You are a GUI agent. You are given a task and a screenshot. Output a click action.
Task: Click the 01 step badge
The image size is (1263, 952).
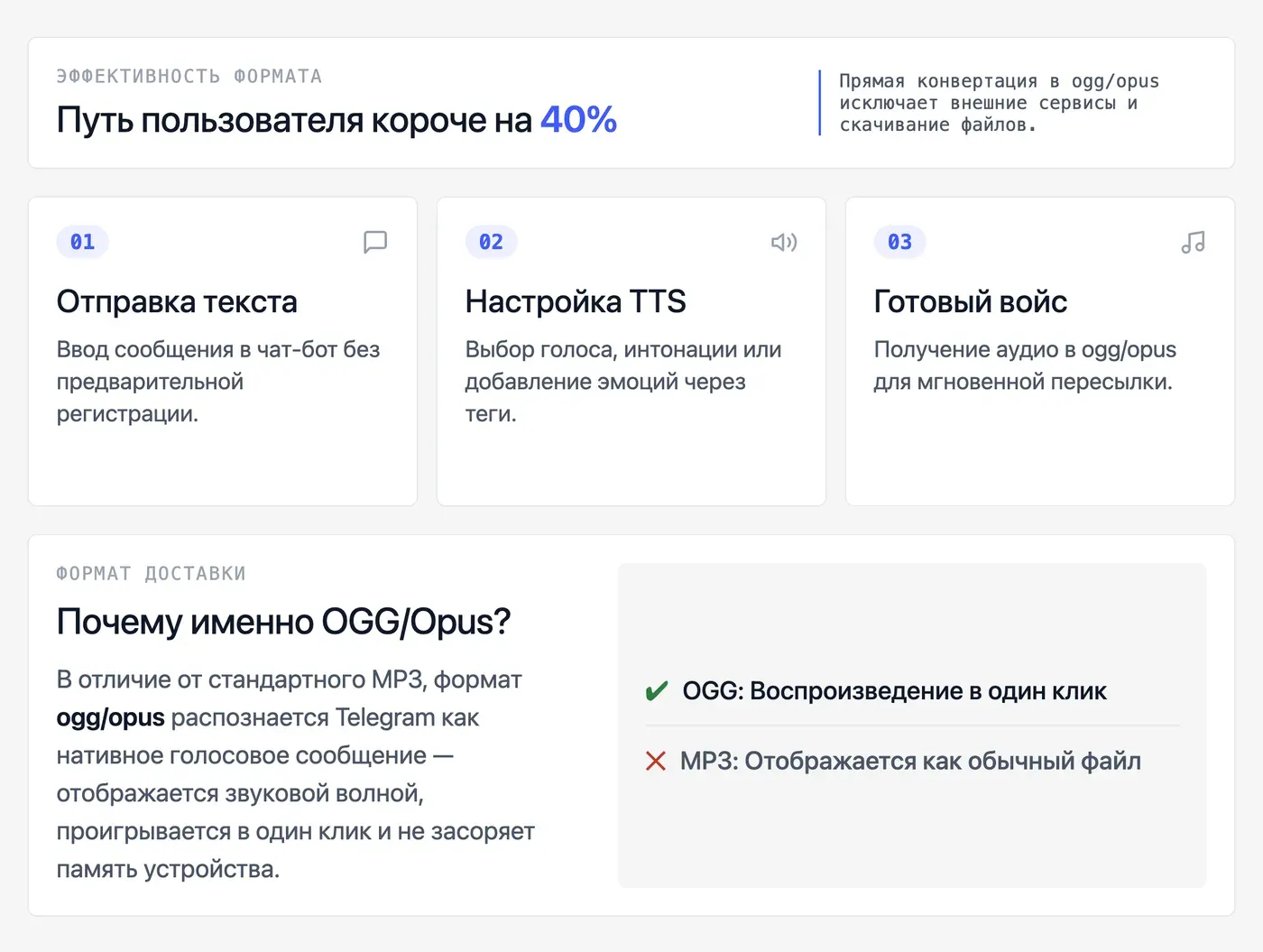[82, 242]
